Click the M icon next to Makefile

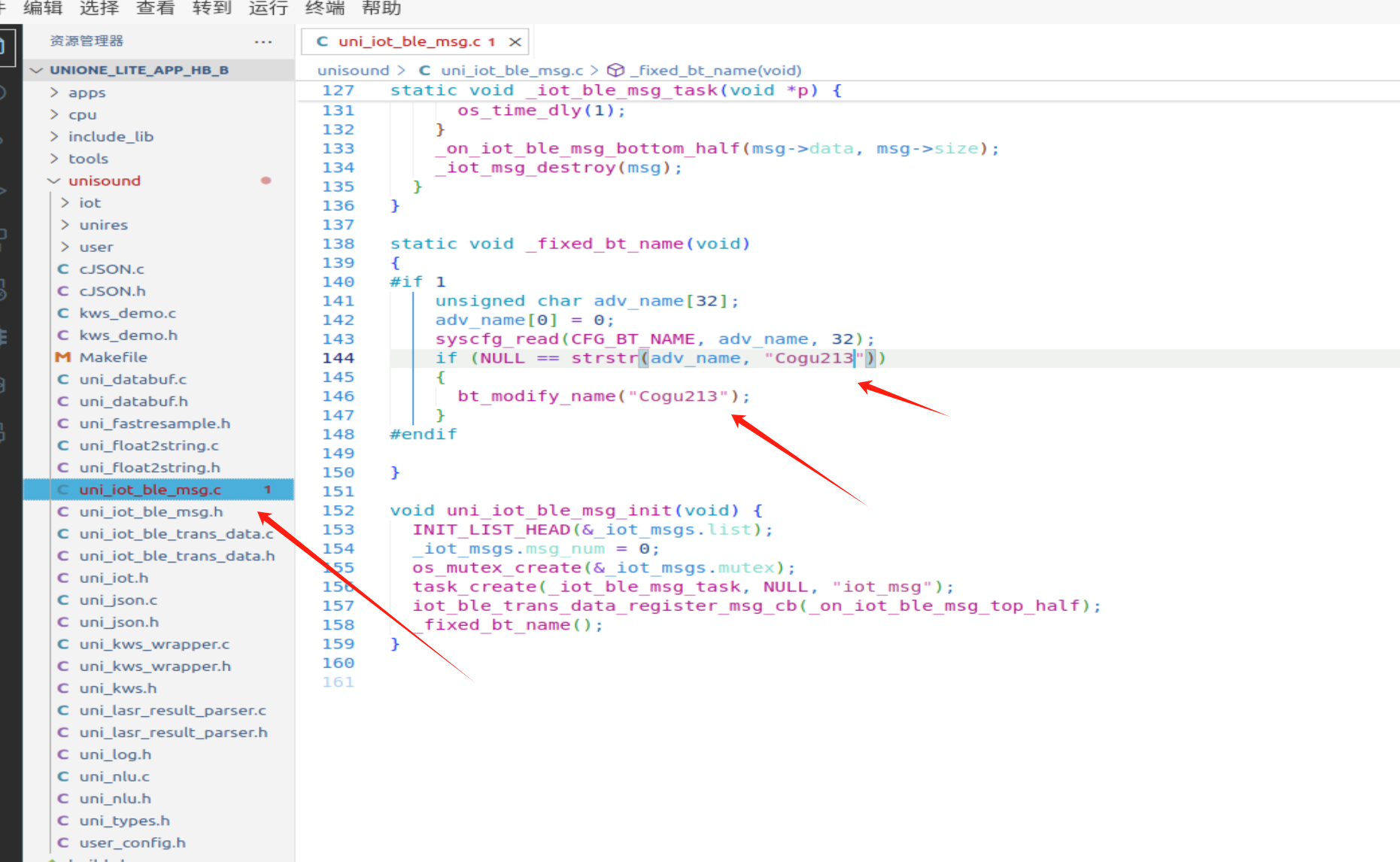[x=63, y=357]
